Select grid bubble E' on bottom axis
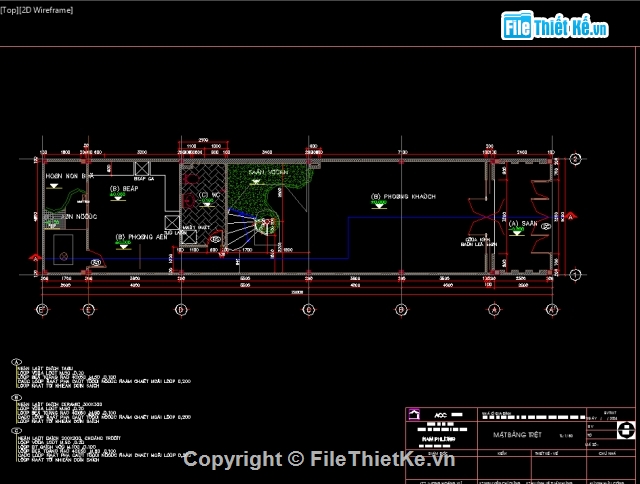The height and width of the screenshot is (484, 640). pos(42,310)
